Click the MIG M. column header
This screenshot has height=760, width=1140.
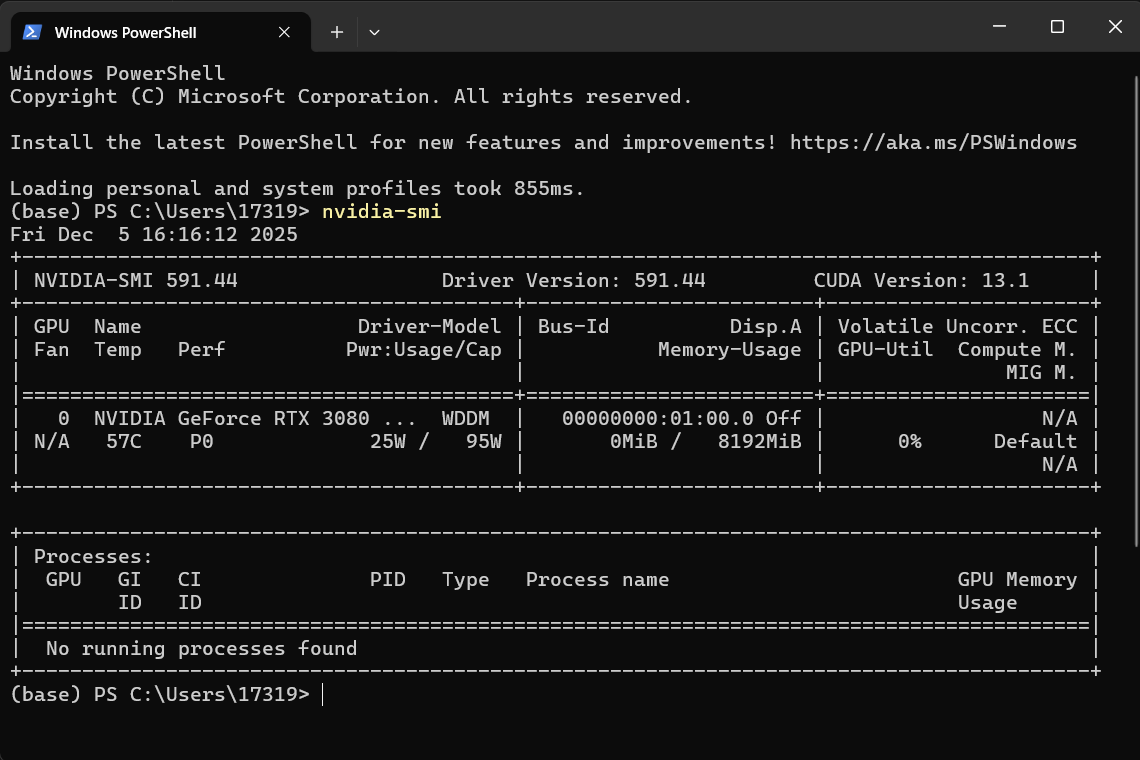coord(1041,373)
